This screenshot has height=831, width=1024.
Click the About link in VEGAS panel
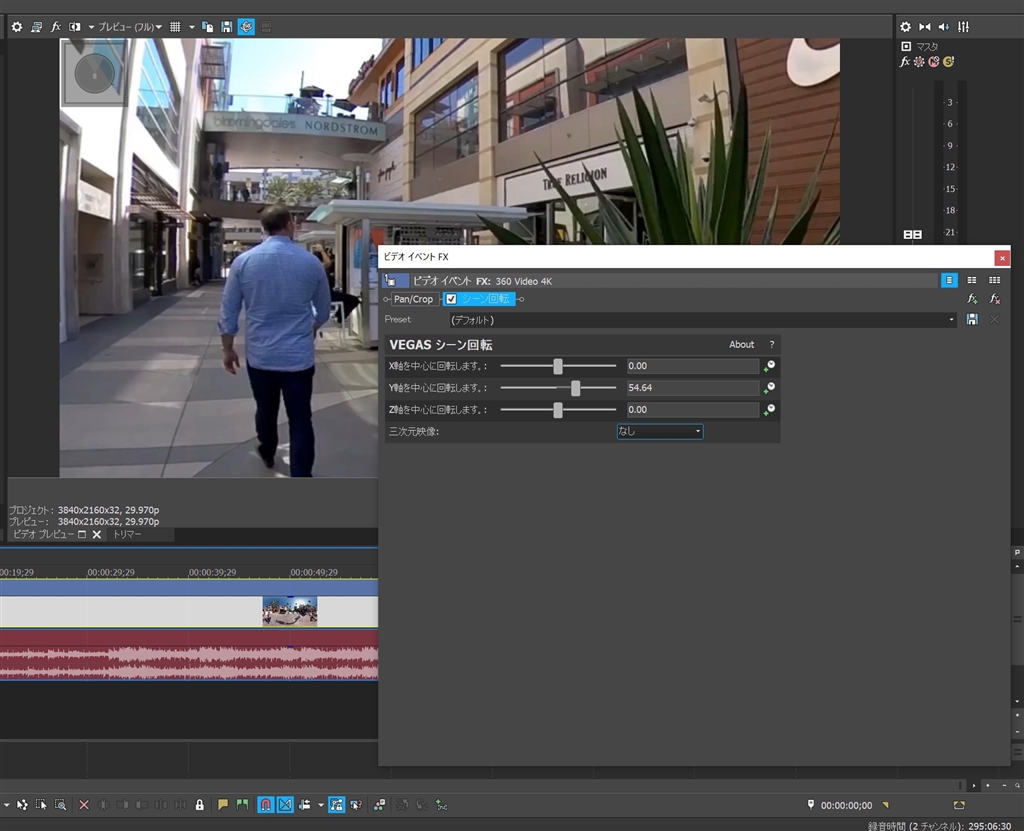(741, 345)
